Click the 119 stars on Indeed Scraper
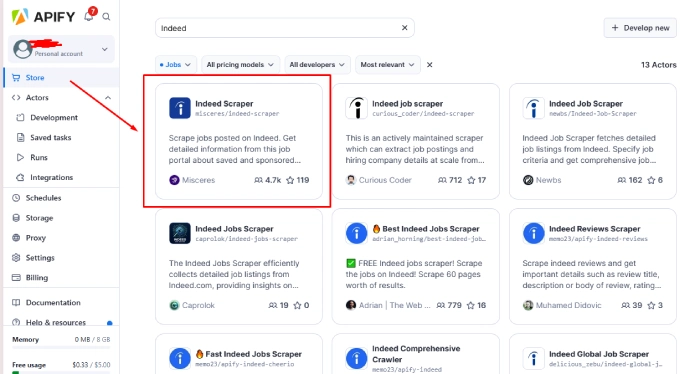 (298, 180)
